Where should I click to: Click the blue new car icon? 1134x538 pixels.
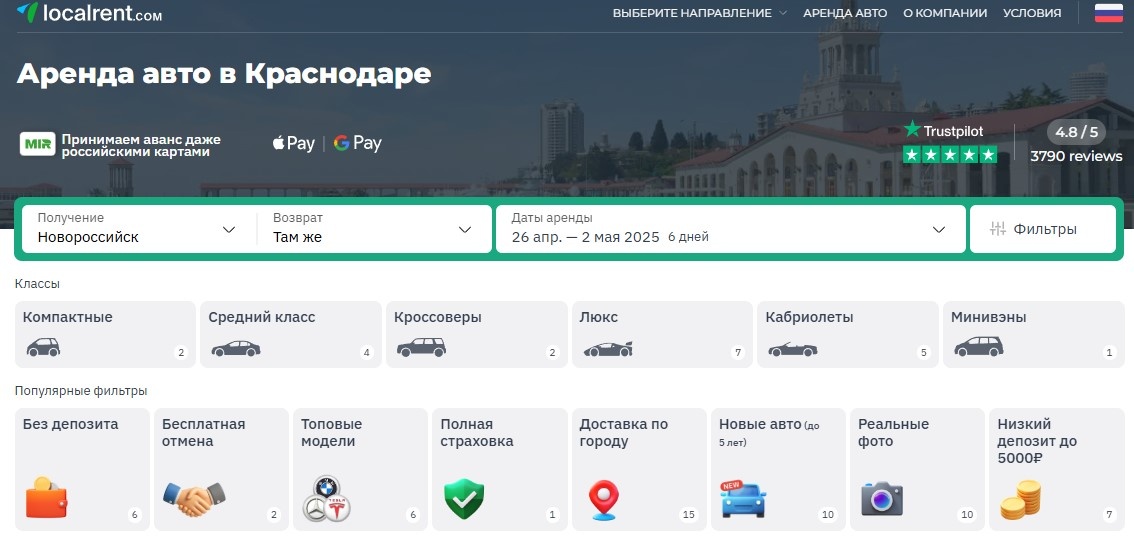[743, 499]
